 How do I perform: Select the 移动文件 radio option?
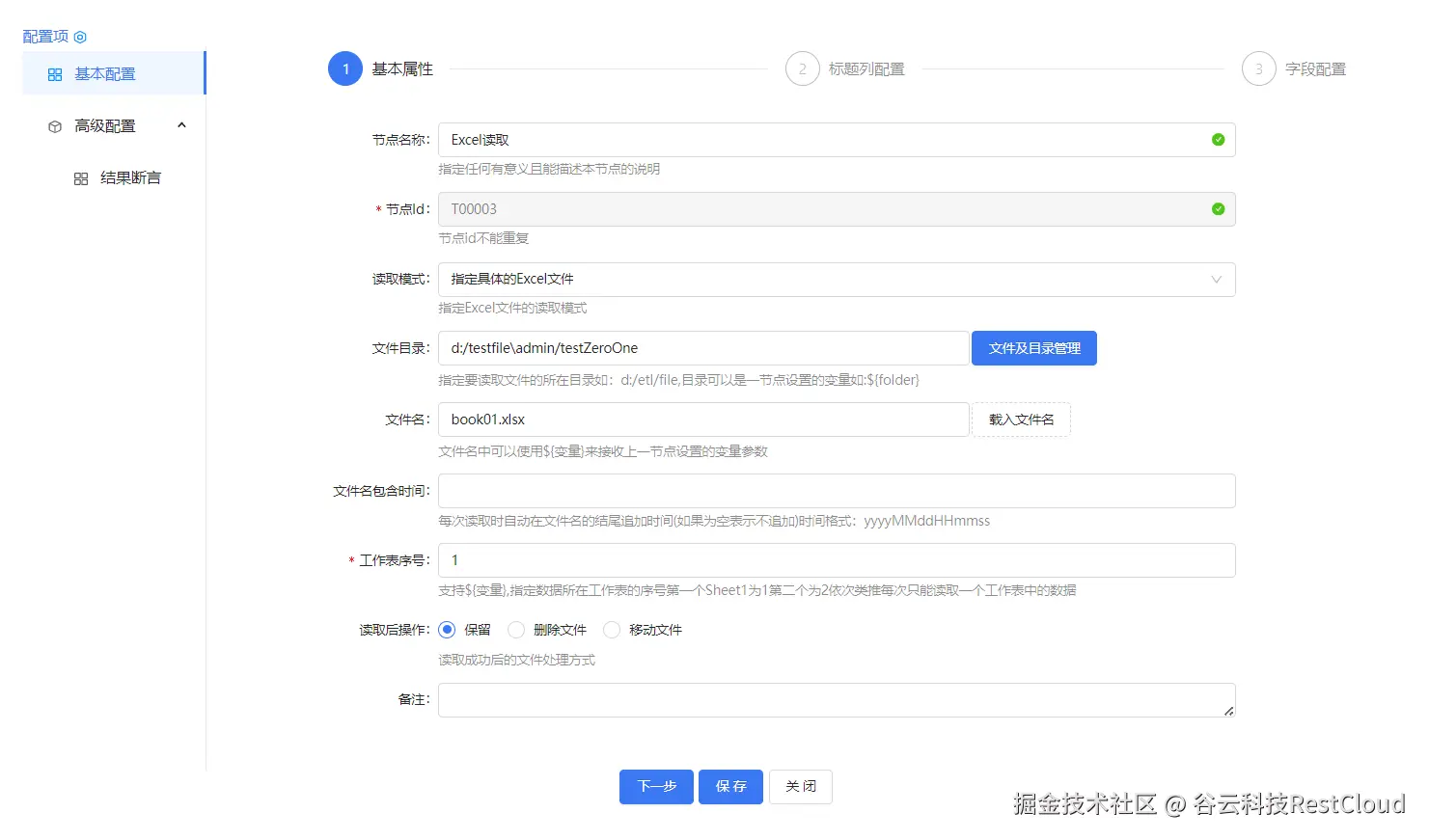pyautogui.click(x=612, y=629)
